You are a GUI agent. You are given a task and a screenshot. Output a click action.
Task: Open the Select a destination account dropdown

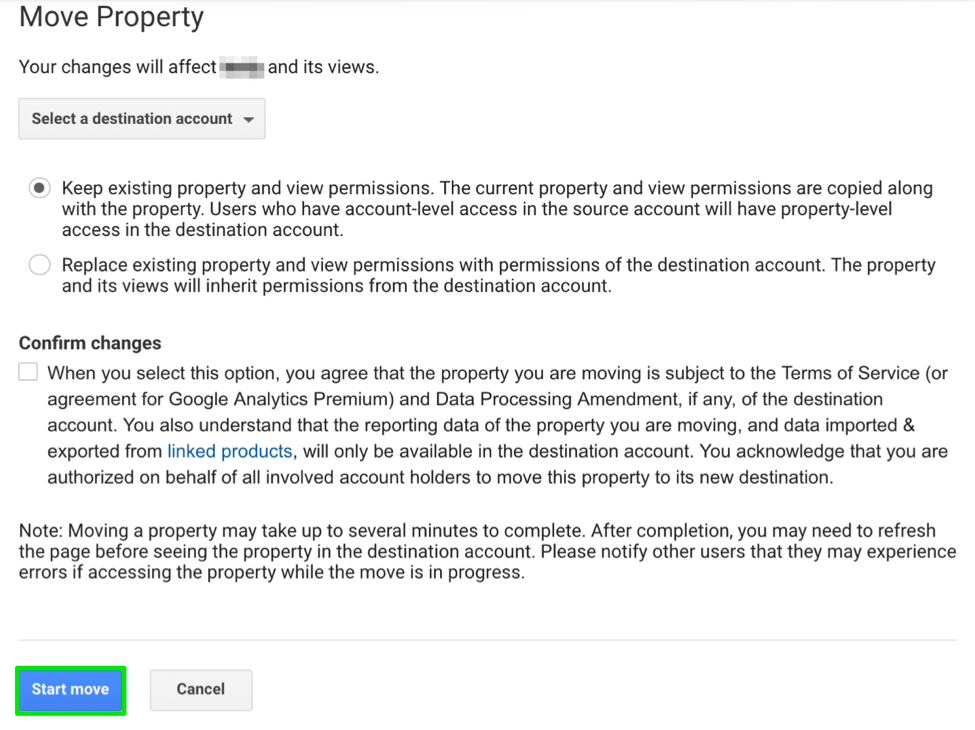[142, 119]
